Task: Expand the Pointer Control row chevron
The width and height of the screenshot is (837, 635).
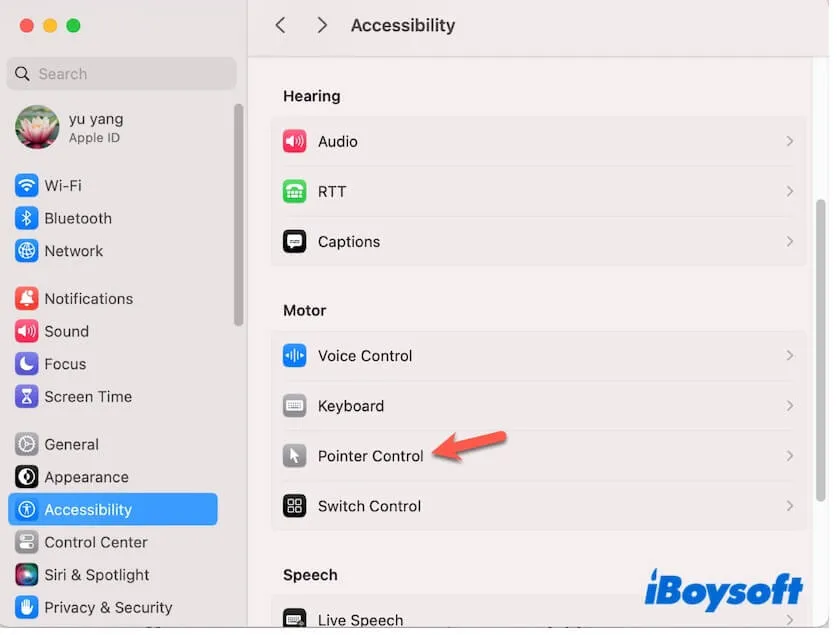Action: click(789, 456)
